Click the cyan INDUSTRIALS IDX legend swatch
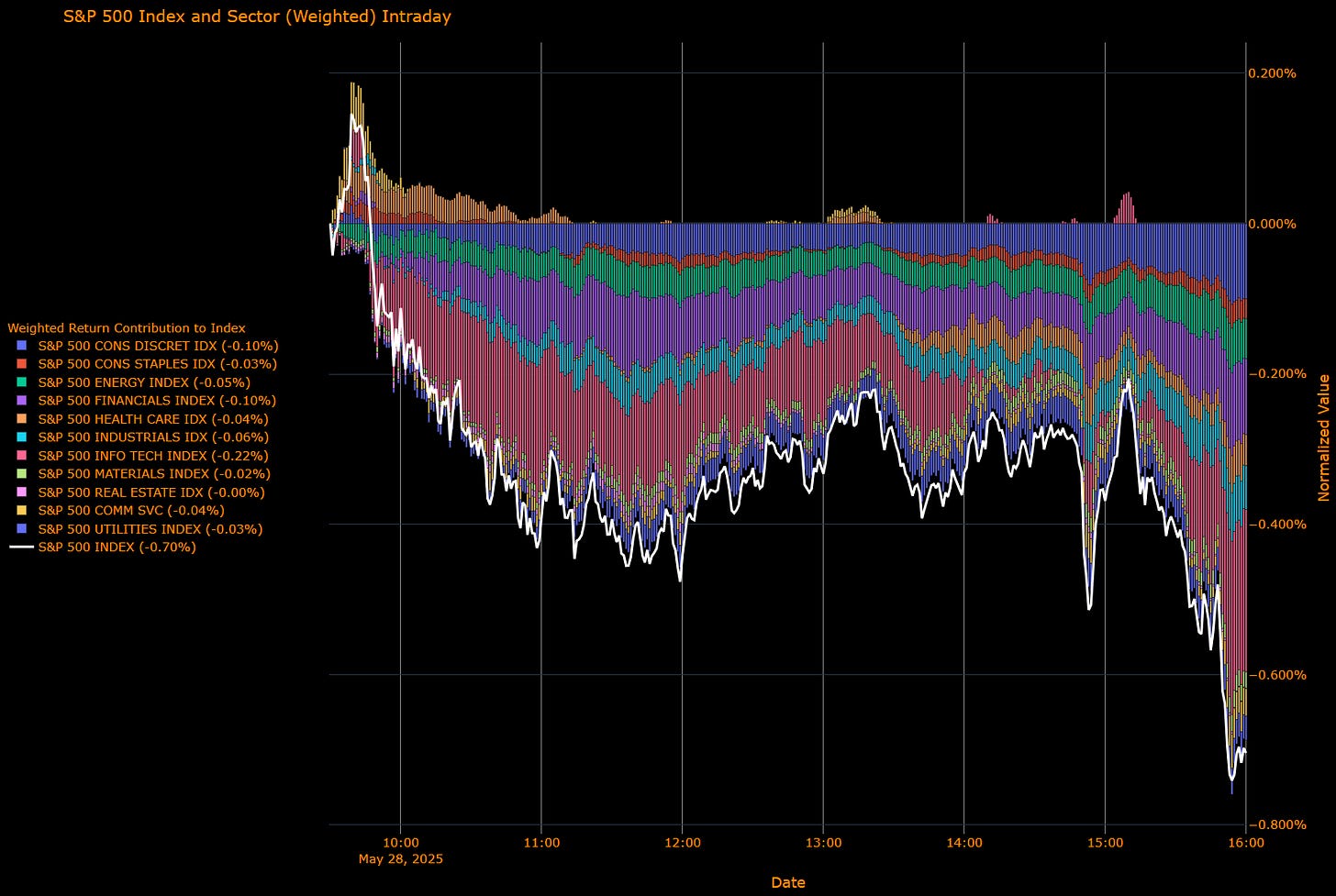This screenshot has width=1336, height=896. 22,437
